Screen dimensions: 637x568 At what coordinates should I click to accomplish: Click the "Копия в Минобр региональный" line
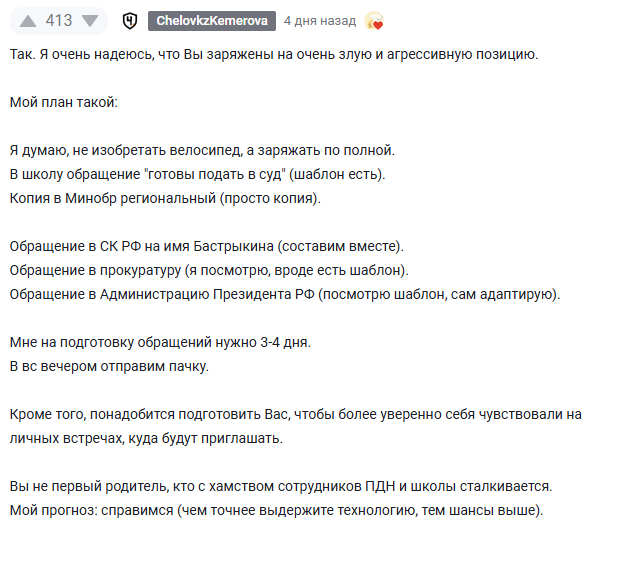tap(165, 198)
